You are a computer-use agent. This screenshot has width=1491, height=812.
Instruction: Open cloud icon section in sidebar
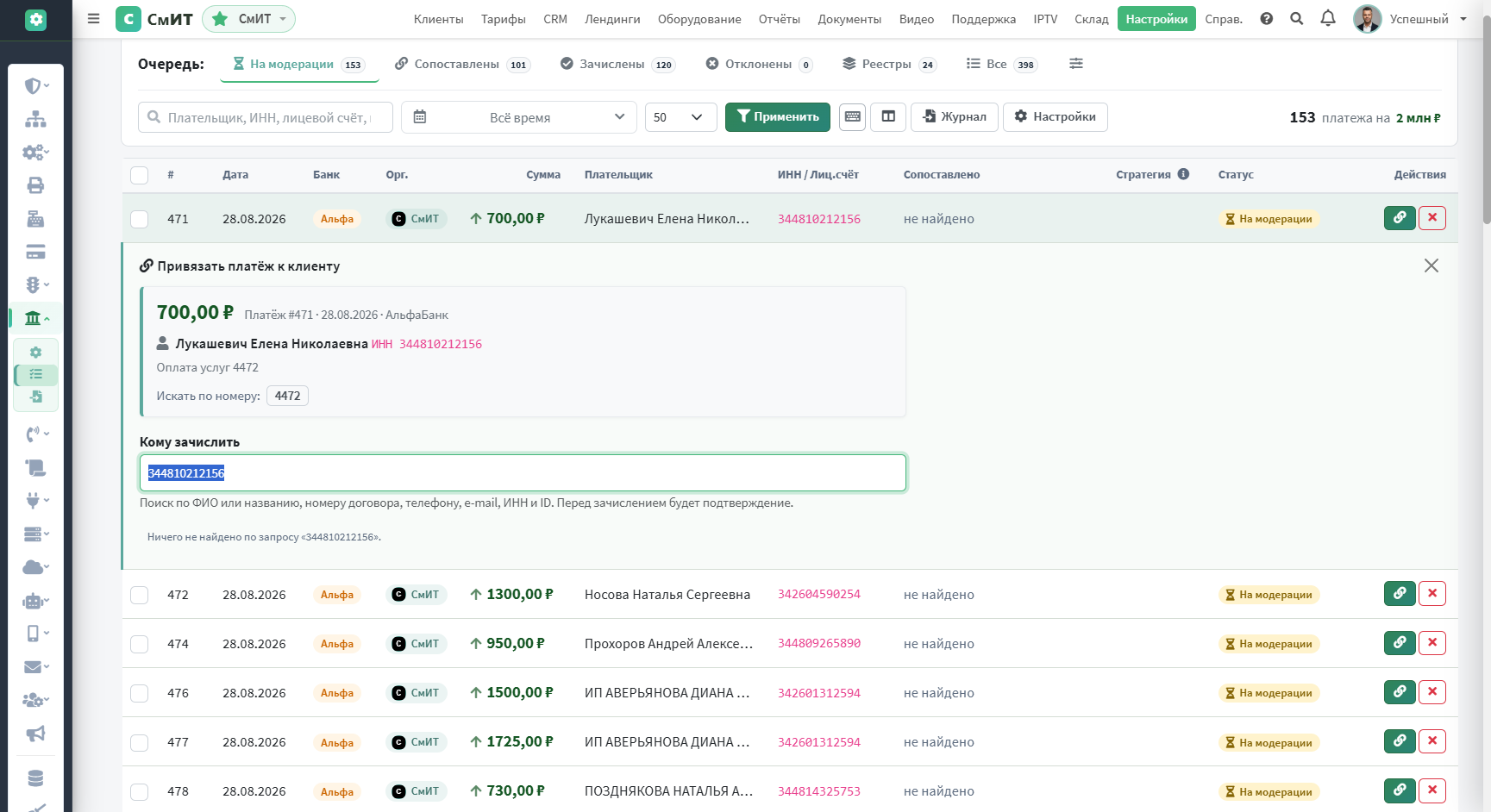[x=35, y=567]
